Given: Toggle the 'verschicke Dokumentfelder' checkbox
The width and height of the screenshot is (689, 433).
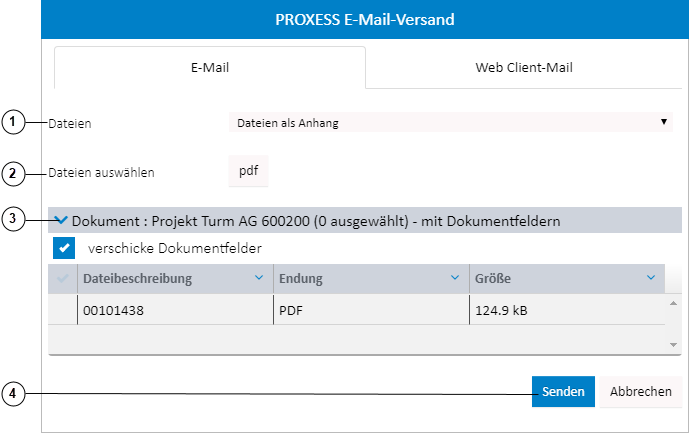Looking at the screenshot, I should 63,247.
